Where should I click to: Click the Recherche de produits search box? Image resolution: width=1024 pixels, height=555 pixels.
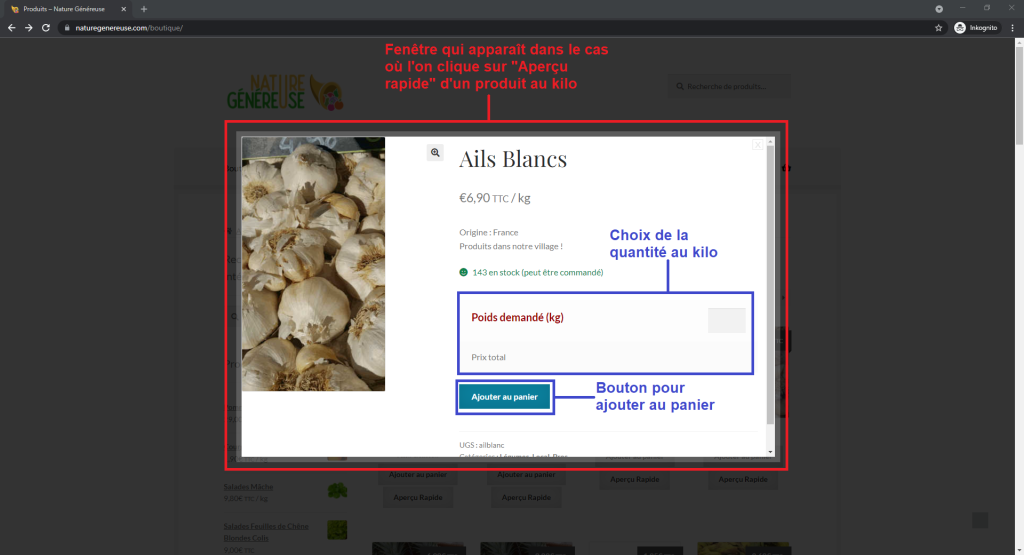729,86
